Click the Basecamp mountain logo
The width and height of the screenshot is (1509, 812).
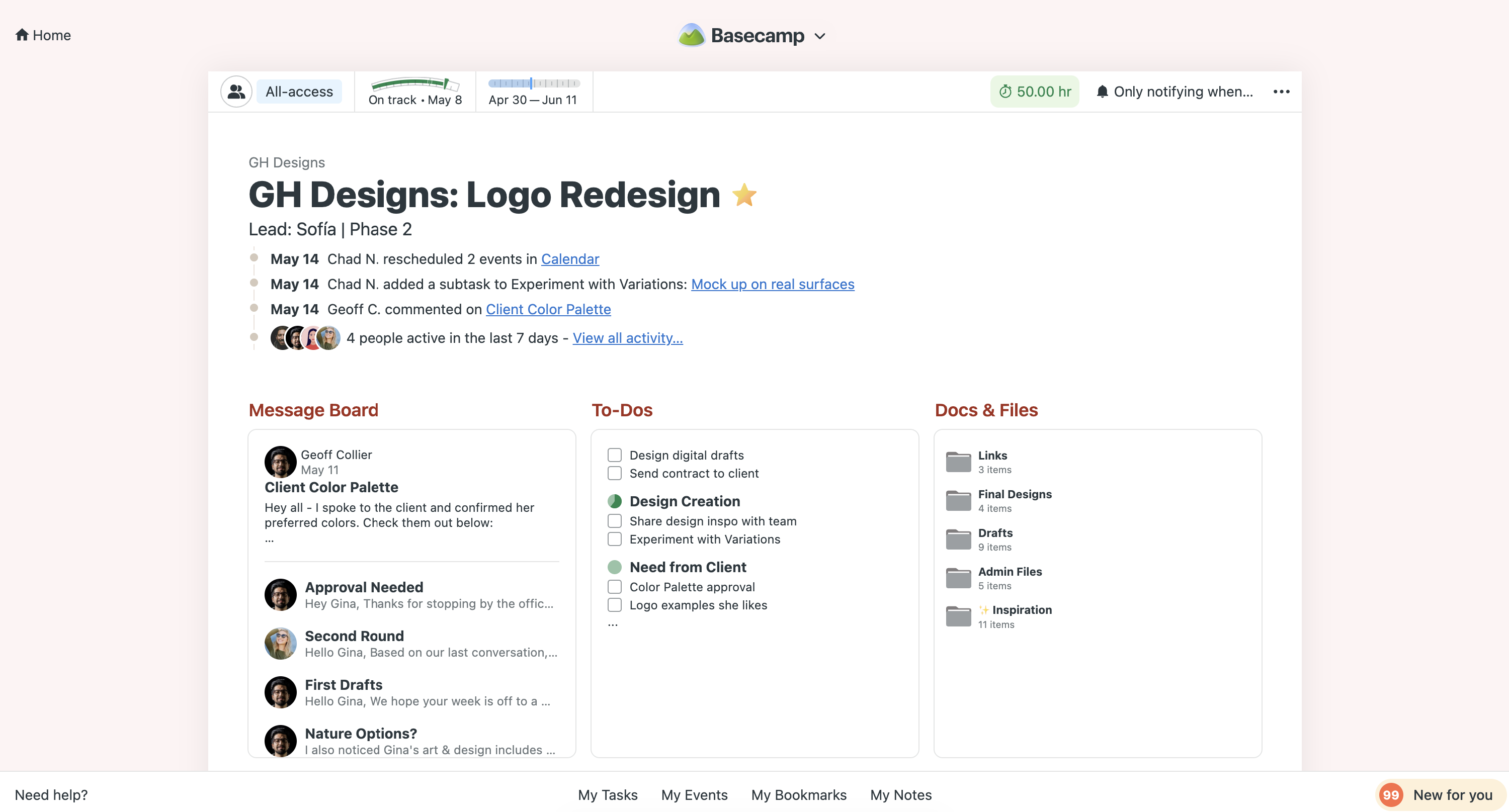click(691, 35)
